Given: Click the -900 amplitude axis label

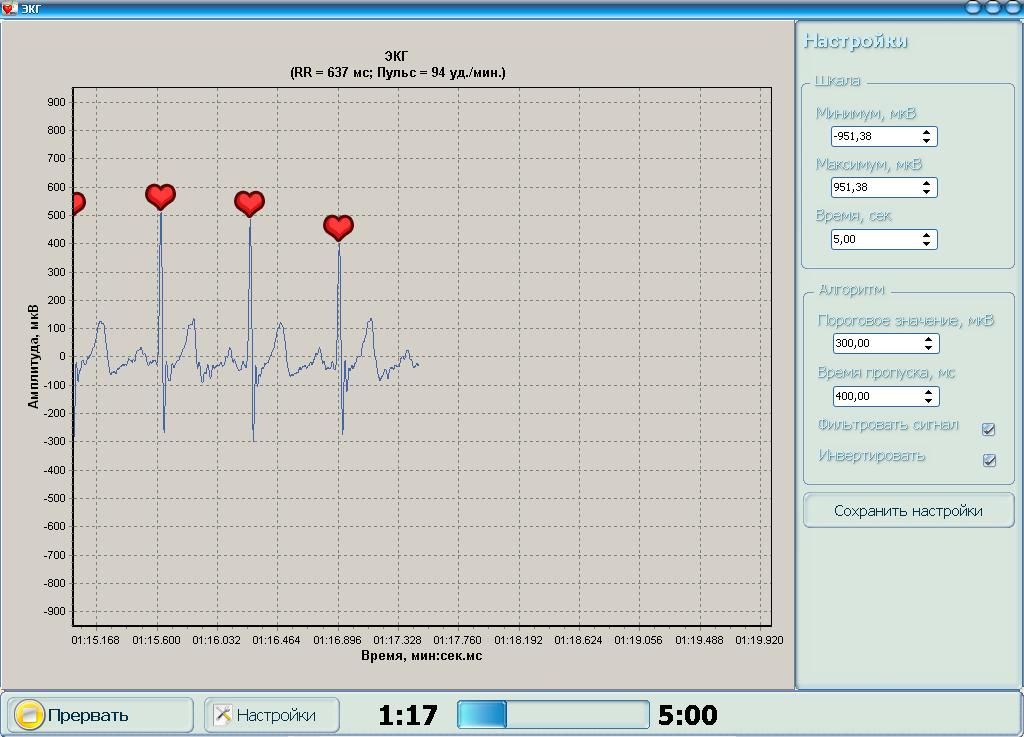Looking at the screenshot, I should point(55,611).
